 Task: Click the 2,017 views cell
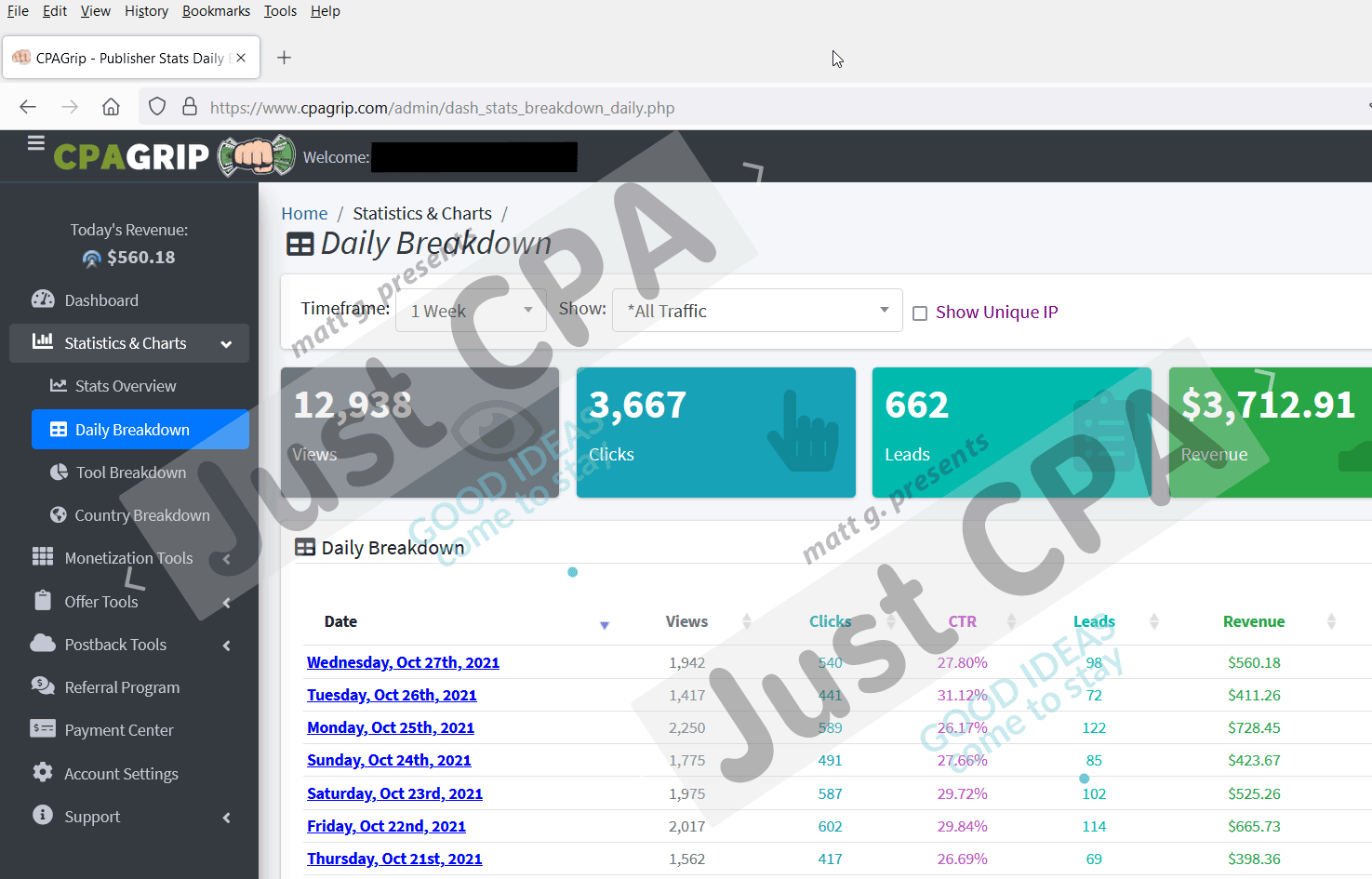coord(686,826)
